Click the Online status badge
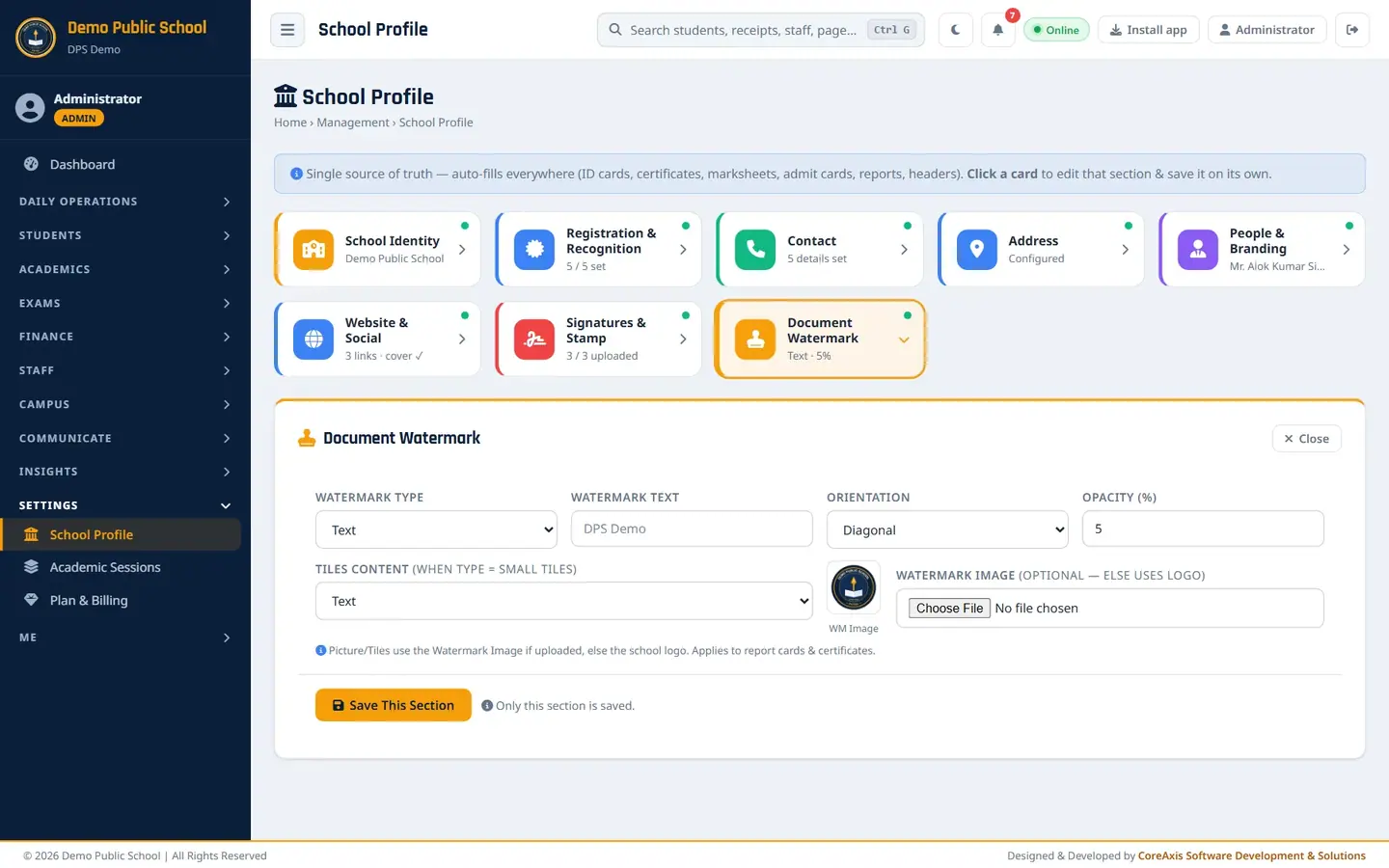The image size is (1389, 868). (x=1056, y=30)
